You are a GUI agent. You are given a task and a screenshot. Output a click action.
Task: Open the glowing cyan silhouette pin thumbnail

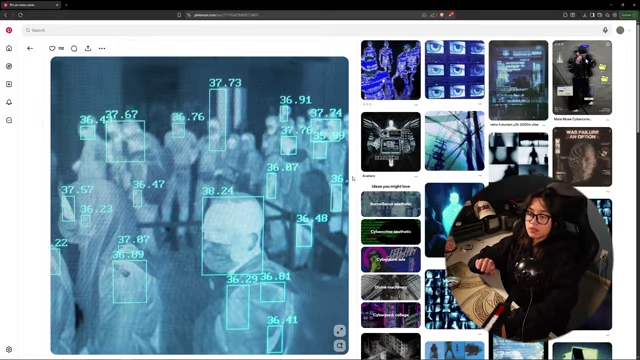pos(449,220)
